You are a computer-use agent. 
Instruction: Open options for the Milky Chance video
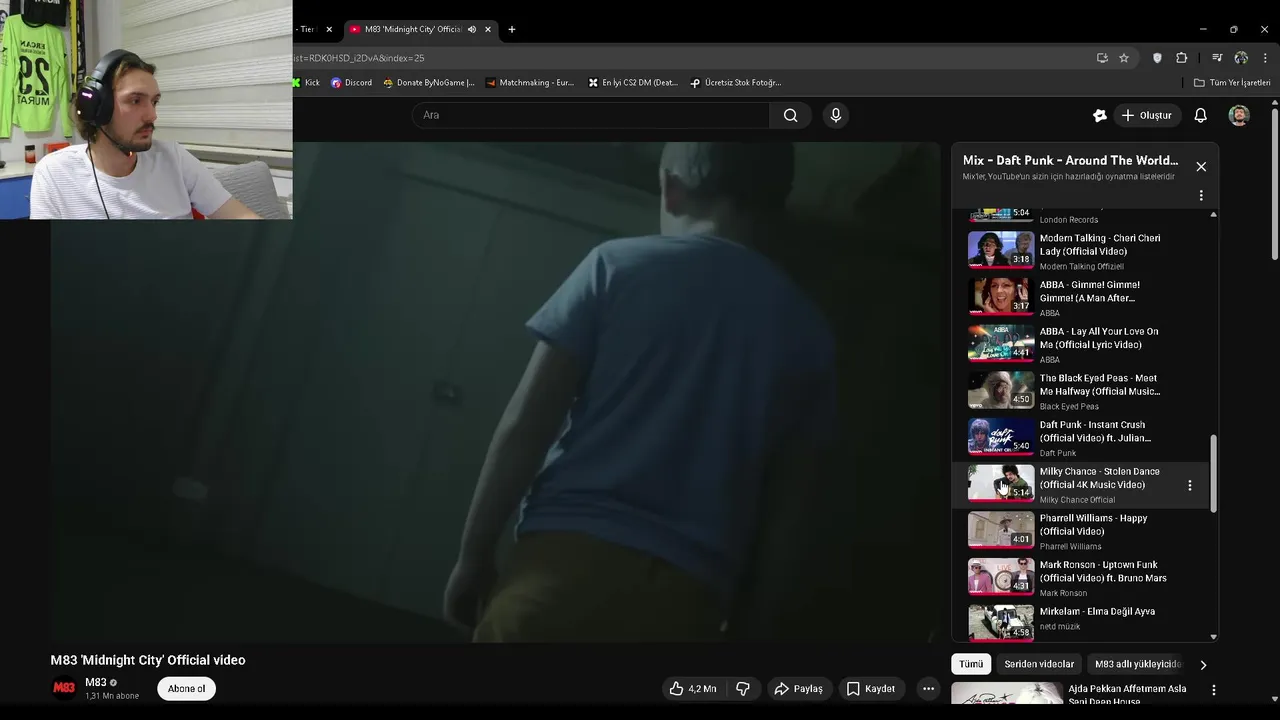pyautogui.click(x=1189, y=485)
